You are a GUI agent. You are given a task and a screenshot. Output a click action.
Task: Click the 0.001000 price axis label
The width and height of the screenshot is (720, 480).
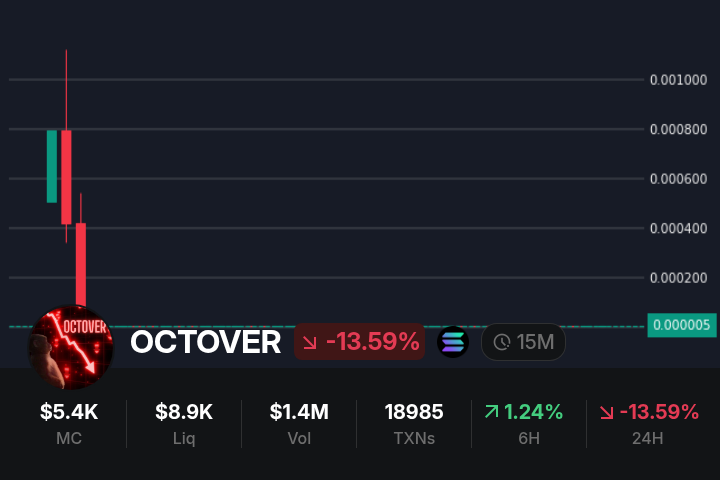678,80
